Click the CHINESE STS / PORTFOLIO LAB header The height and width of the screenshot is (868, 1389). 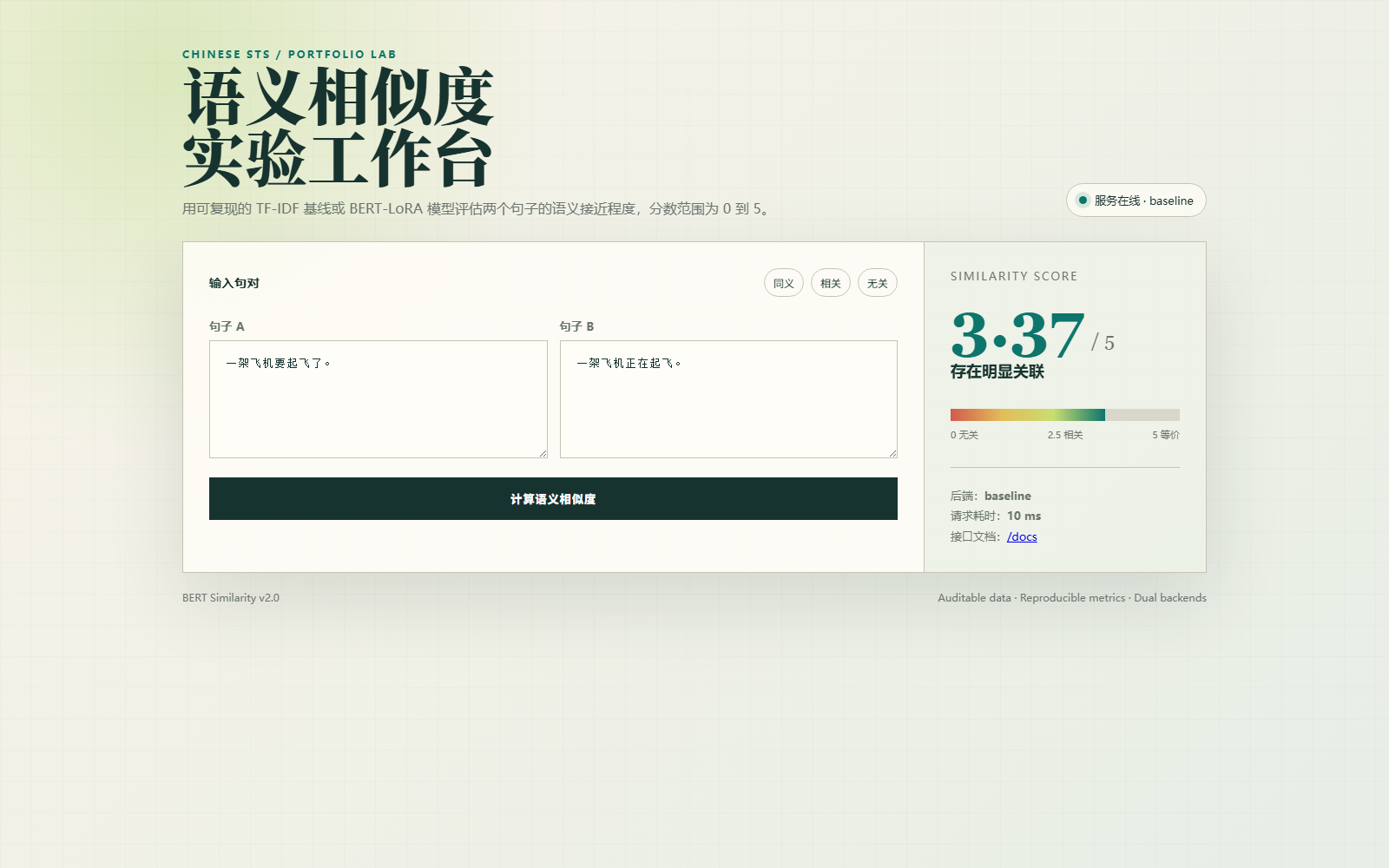pos(289,54)
